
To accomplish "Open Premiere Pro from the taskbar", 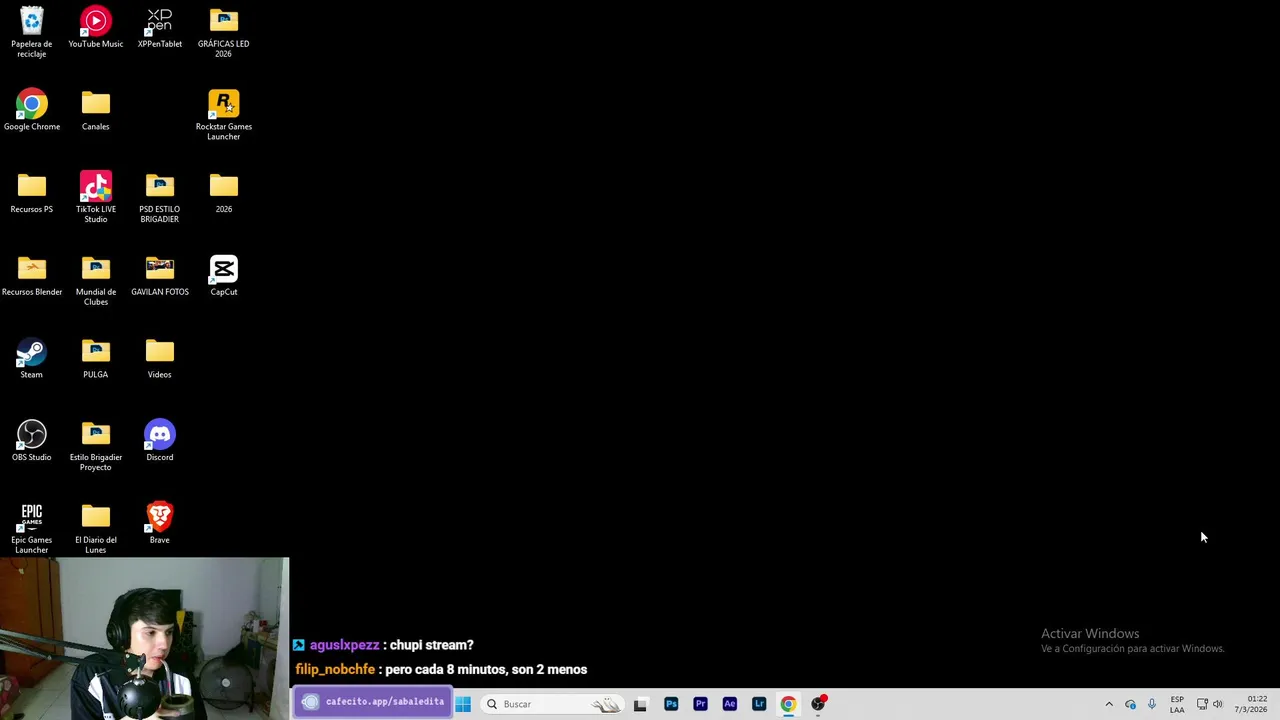I will 700,704.
